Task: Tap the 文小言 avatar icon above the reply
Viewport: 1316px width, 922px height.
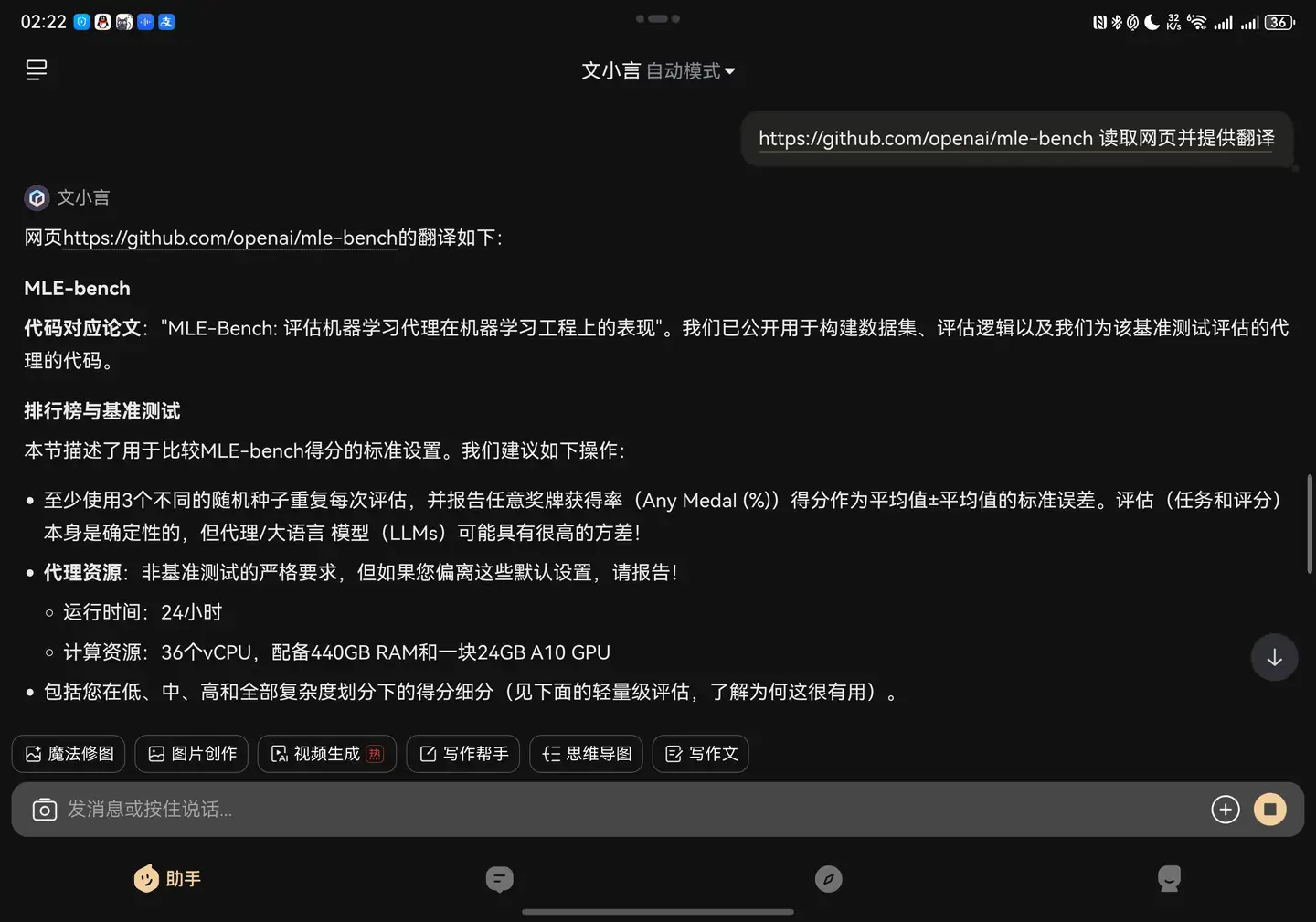Action: (37, 197)
